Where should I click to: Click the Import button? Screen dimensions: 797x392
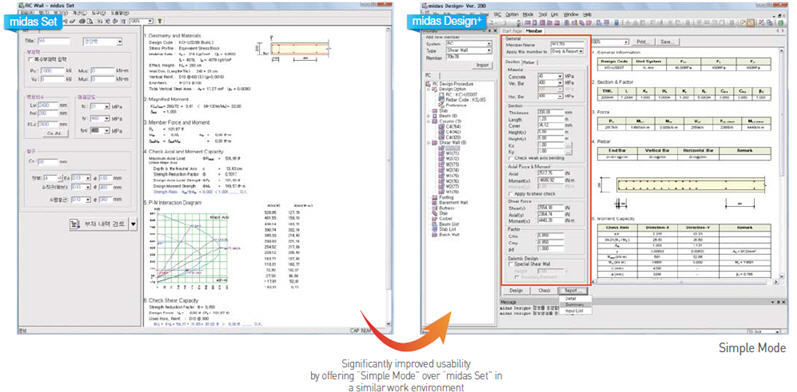482,65
